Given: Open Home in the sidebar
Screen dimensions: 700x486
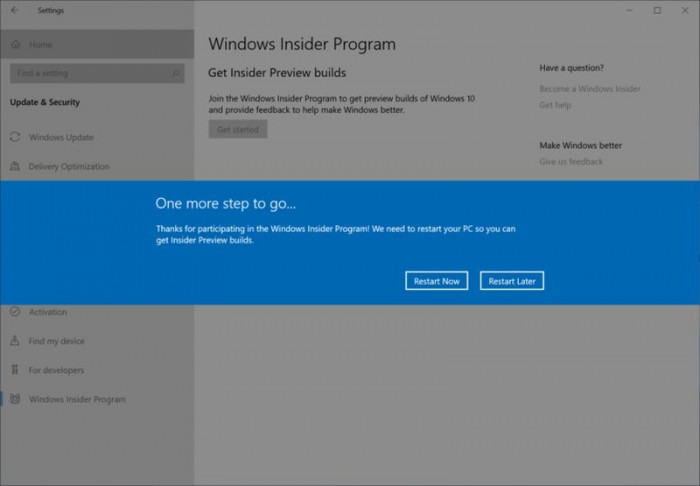Looking at the screenshot, I should tap(97, 44).
